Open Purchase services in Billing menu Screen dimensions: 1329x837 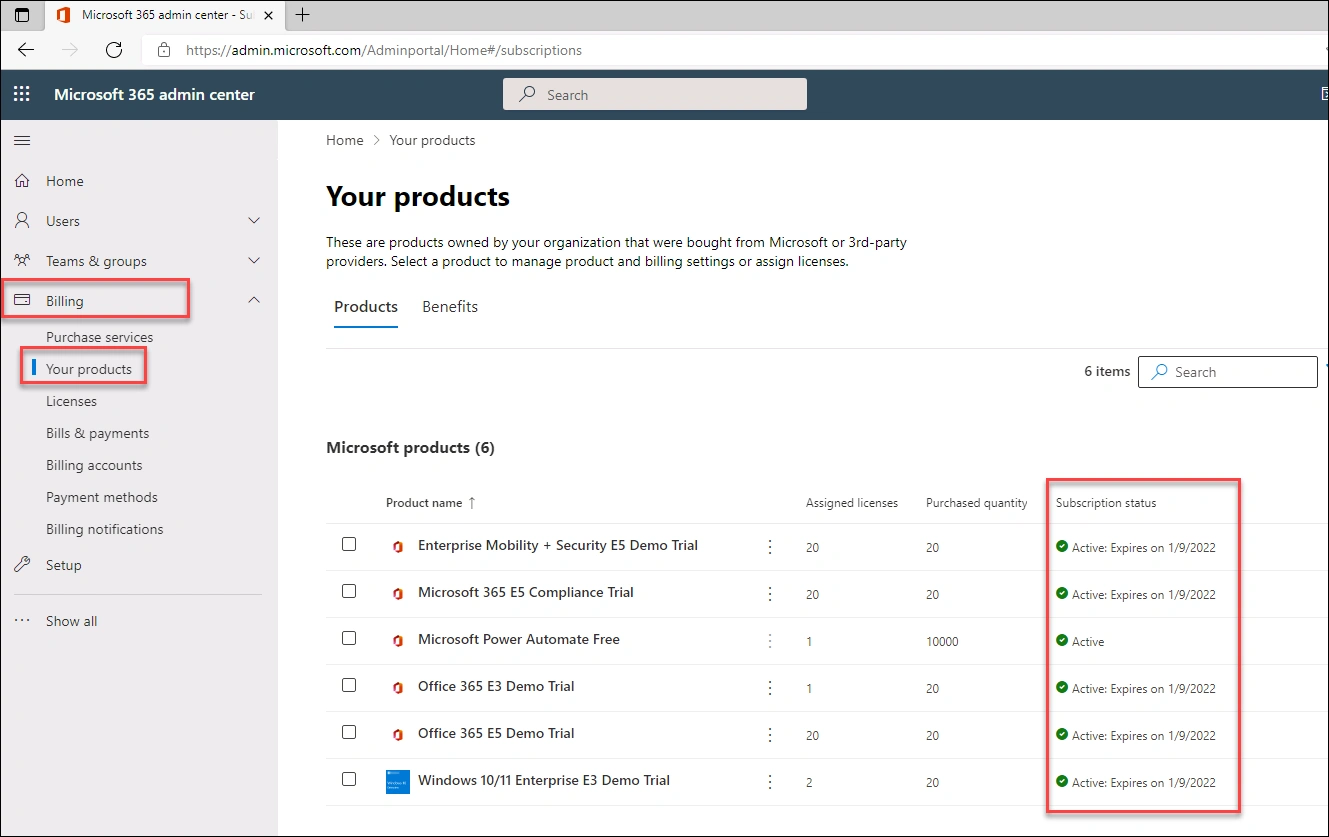pos(100,337)
